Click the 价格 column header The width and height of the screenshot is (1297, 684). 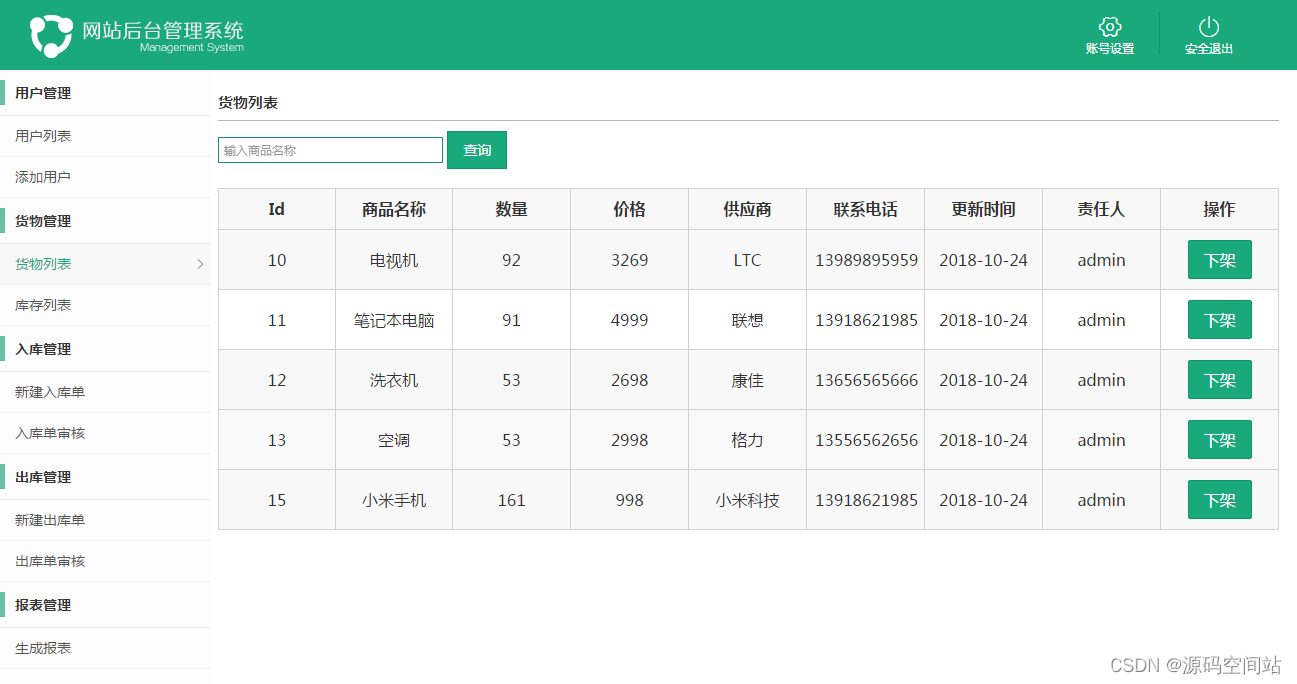tap(630, 209)
